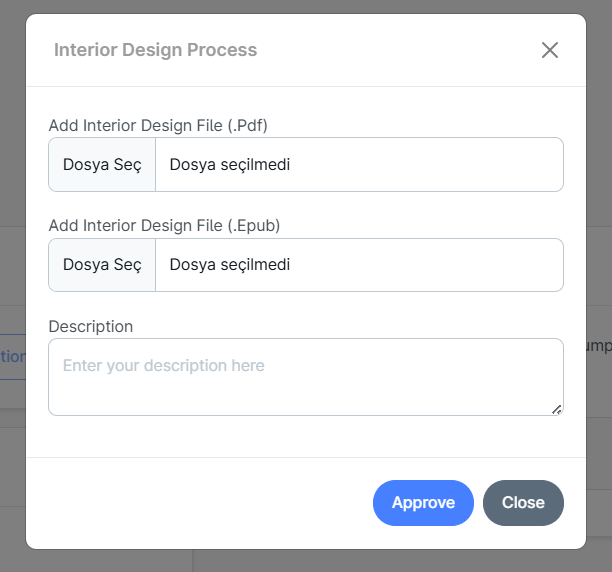Click the "Enter your description here" placeholder text
Viewport: 612px width, 572px height.
pyautogui.click(x=164, y=366)
